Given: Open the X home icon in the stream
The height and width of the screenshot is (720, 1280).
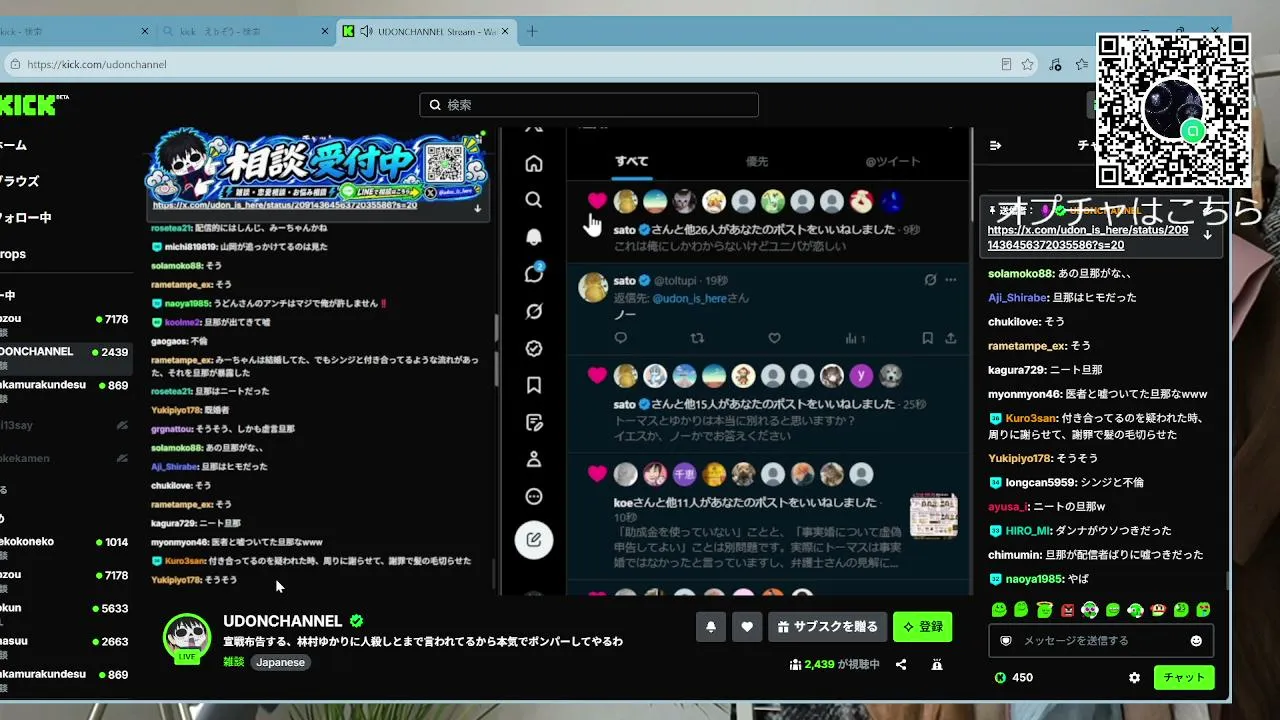Looking at the screenshot, I should (x=534, y=163).
